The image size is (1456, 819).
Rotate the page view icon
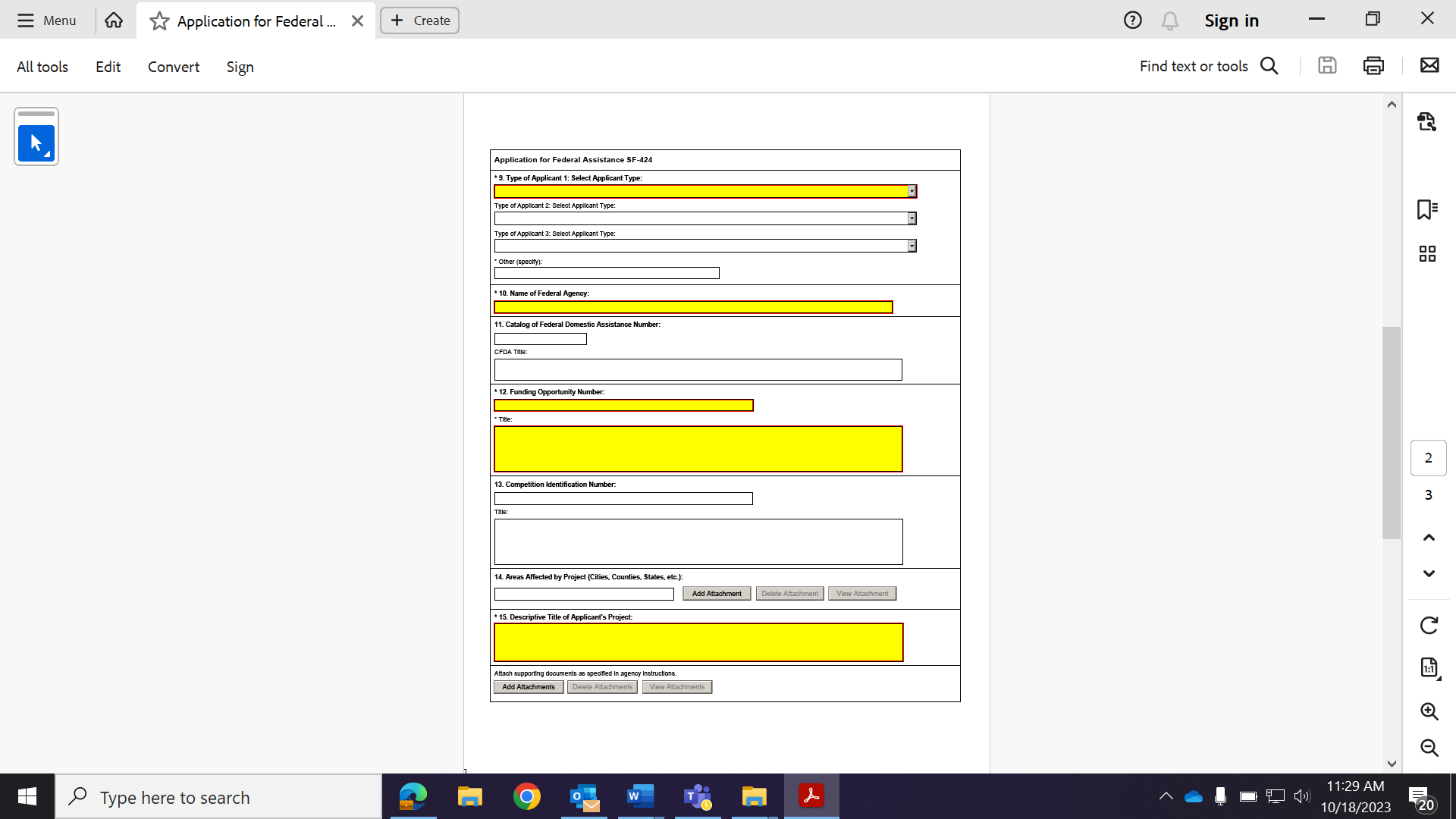1429,626
